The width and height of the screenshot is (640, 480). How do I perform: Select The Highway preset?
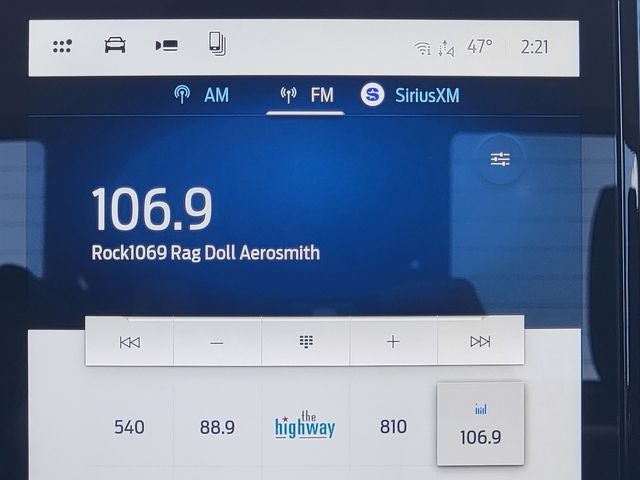tap(305, 425)
